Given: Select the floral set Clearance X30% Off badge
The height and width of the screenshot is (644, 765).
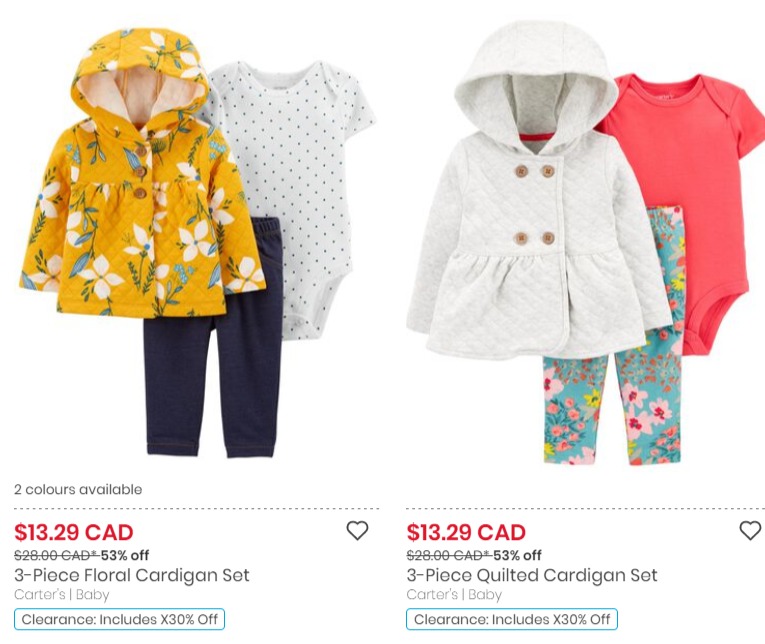Looking at the screenshot, I should [x=120, y=619].
